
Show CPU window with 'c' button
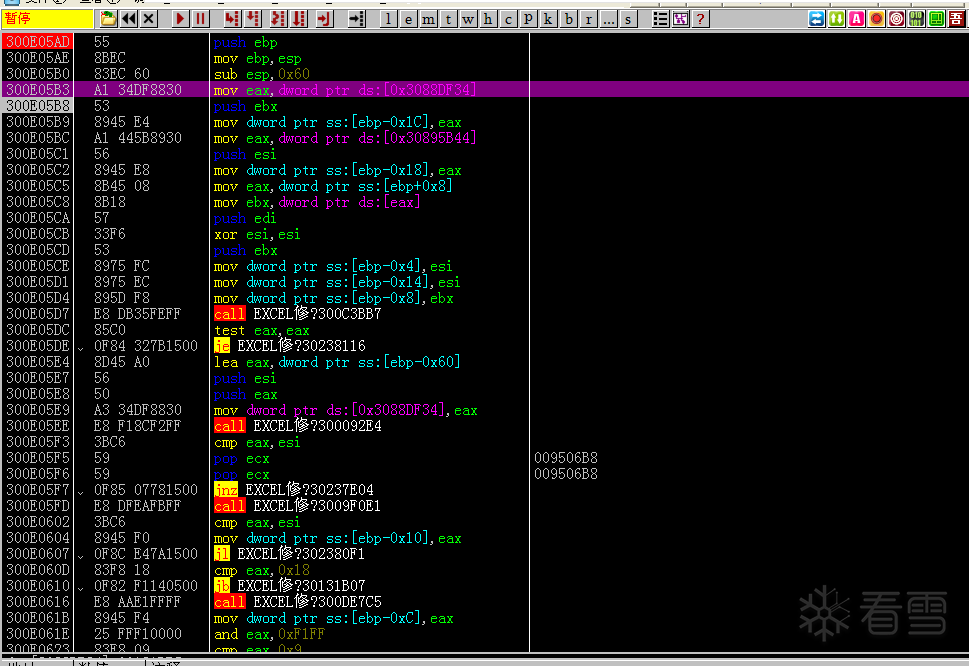(x=508, y=19)
